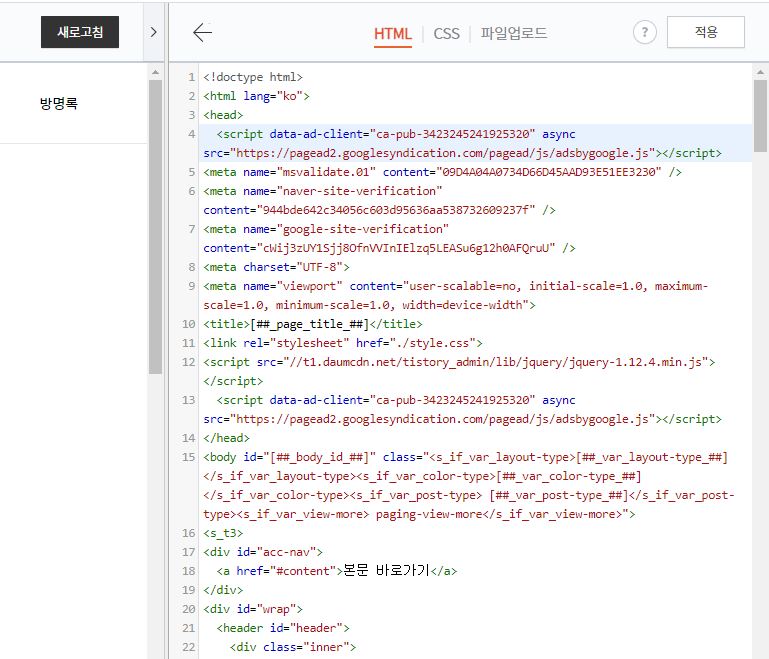Click the jquery script src line 12

[459, 372]
